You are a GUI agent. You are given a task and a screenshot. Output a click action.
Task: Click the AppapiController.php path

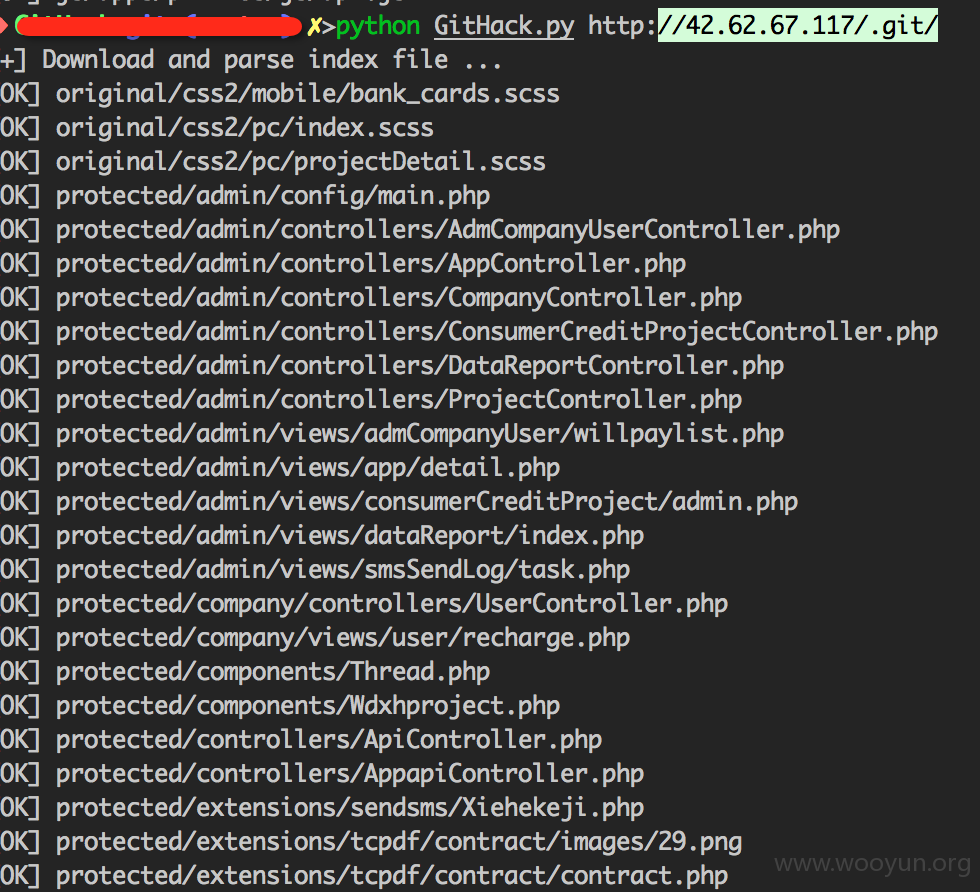(349, 774)
